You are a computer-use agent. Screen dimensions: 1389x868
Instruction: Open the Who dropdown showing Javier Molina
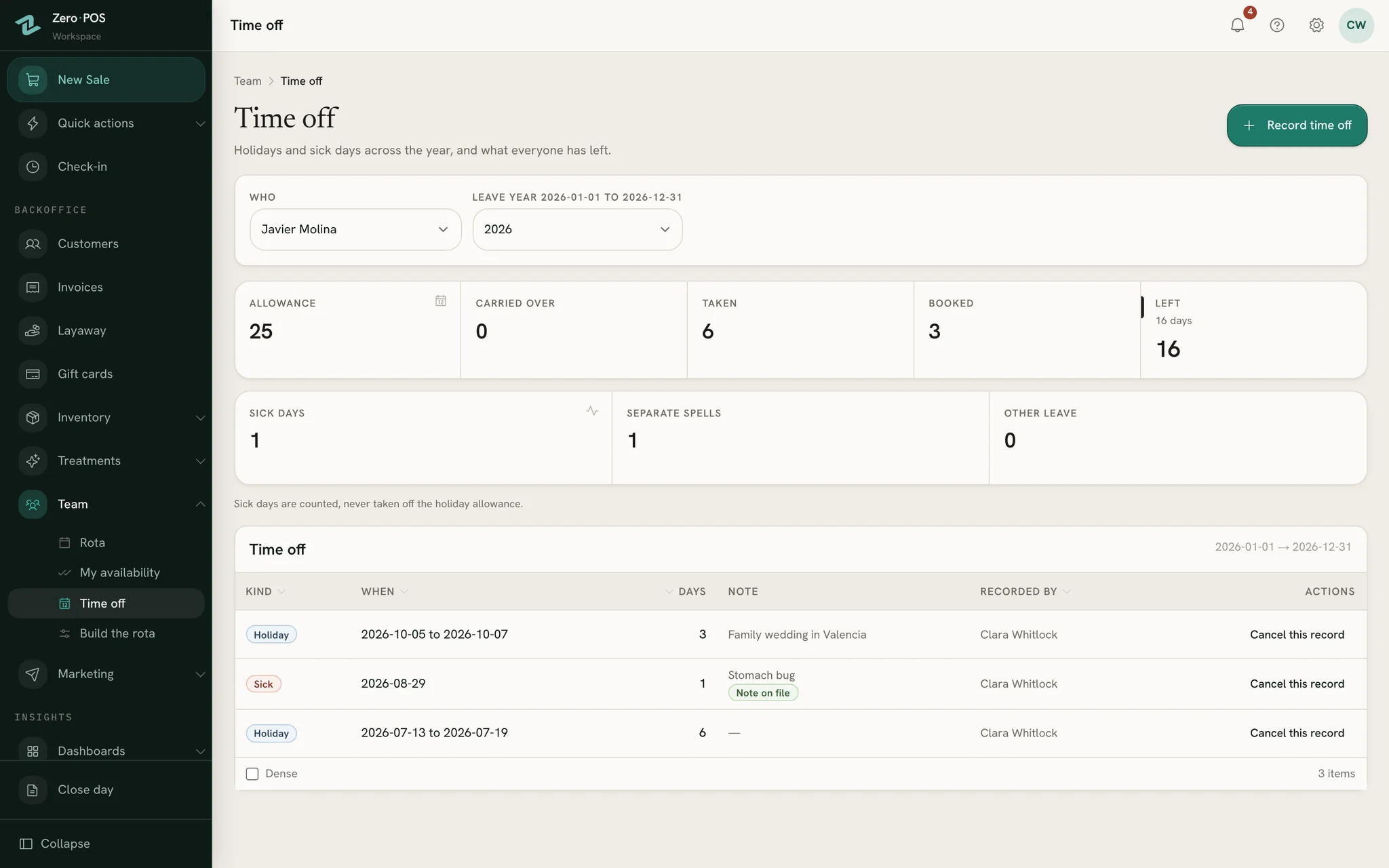(x=355, y=229)
